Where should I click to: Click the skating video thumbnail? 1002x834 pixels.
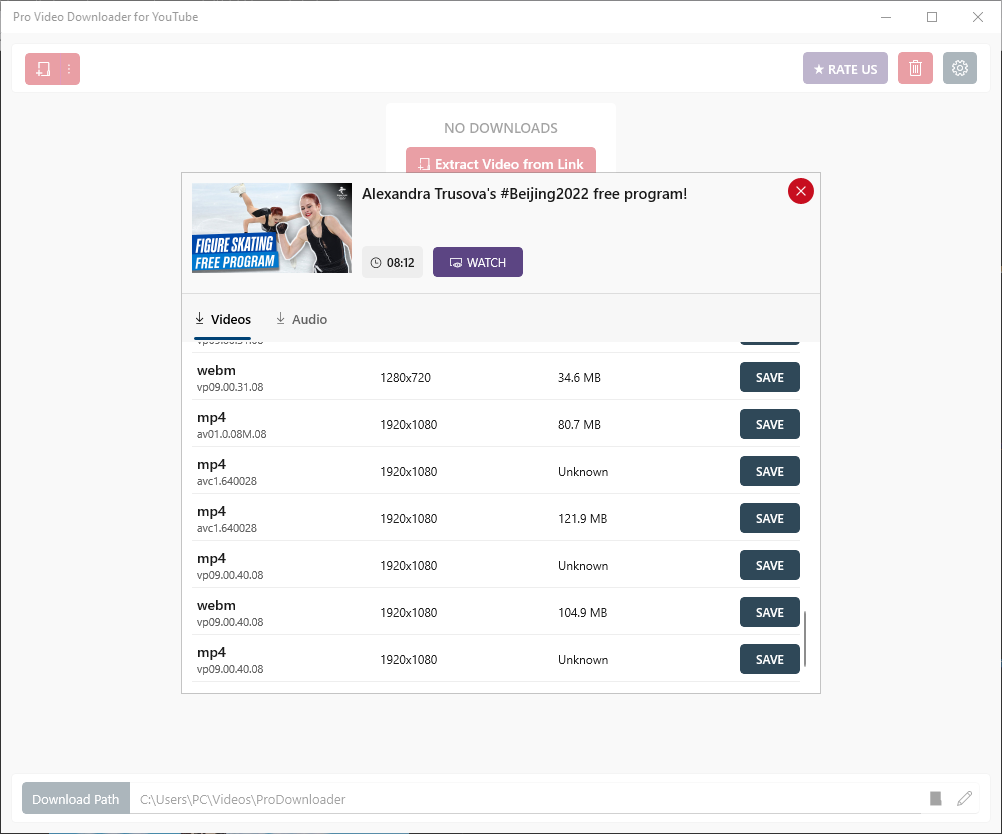coord(272,228)
